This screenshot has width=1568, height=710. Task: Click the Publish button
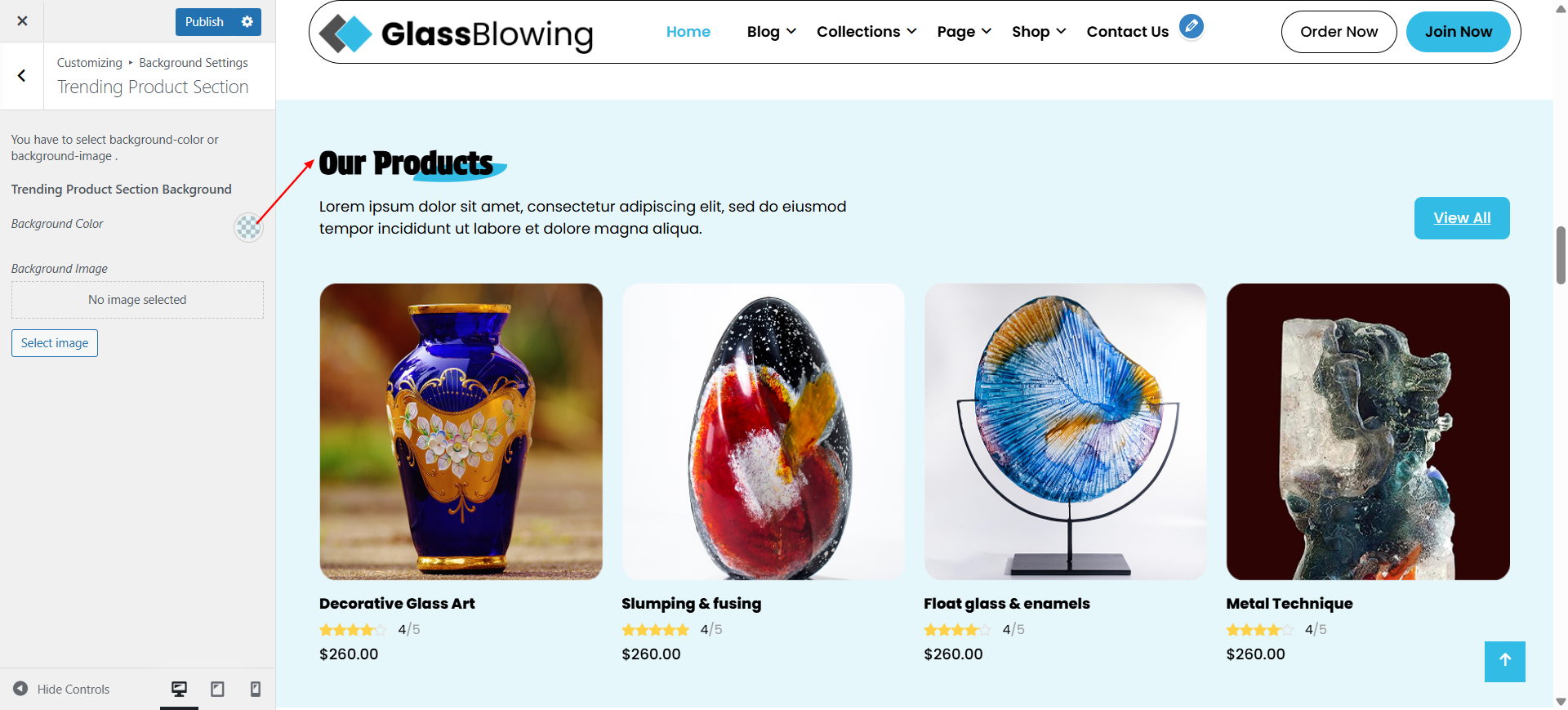pos(204,22)
